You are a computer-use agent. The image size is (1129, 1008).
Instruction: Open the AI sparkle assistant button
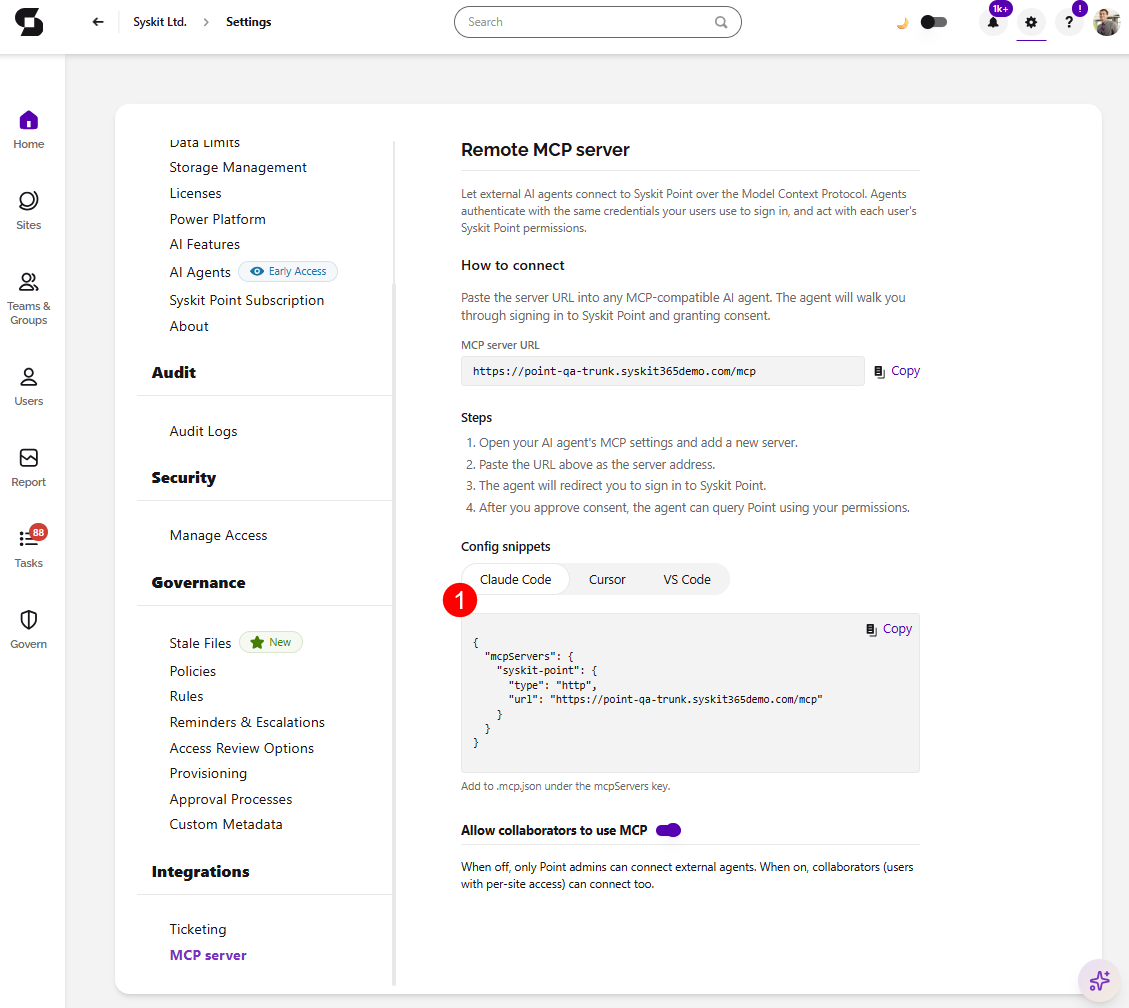click(x=1099, y=981)
